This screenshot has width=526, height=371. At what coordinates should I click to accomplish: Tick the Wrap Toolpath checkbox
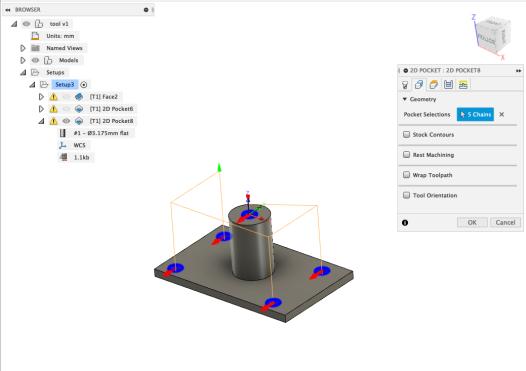(x=406, y=175)
